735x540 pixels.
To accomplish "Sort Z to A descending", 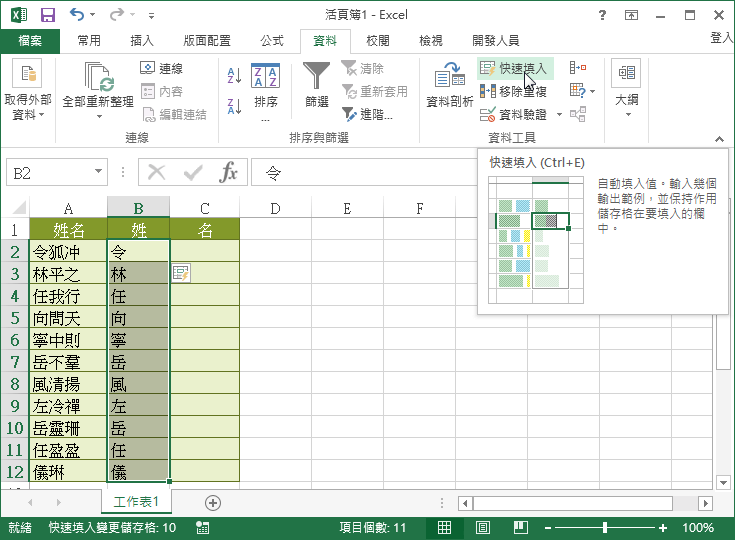I will pyautogui.click(x=234, y=106).
